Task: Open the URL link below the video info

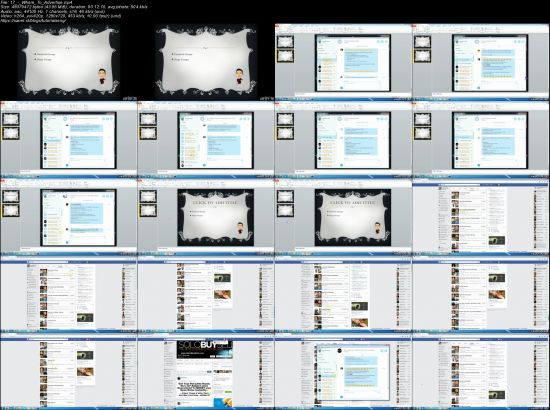Action: pyautogui.click(x=33, y=21)
